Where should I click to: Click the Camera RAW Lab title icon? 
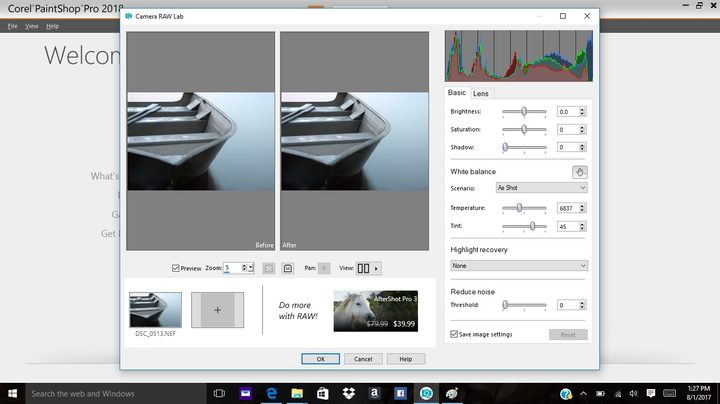(129, 16)
